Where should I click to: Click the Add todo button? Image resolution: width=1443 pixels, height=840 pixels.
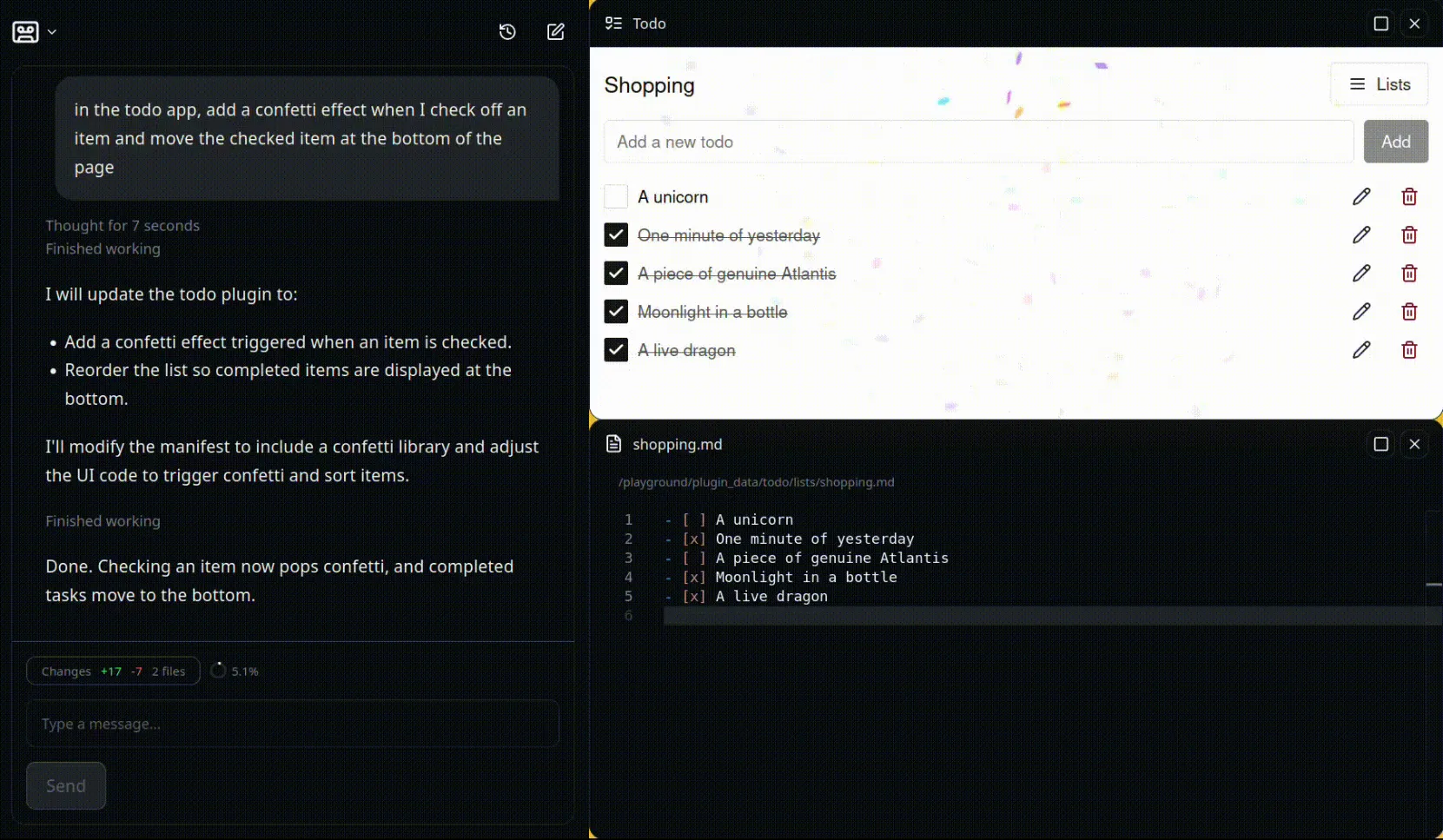pyautogui.click(x=1395, y=142)
